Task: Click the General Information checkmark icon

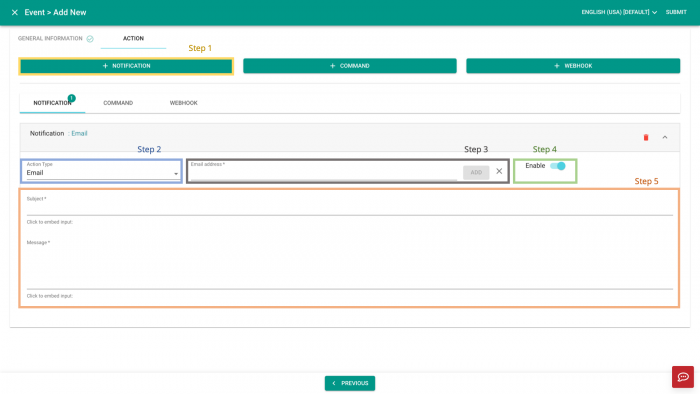Action: 90,39
